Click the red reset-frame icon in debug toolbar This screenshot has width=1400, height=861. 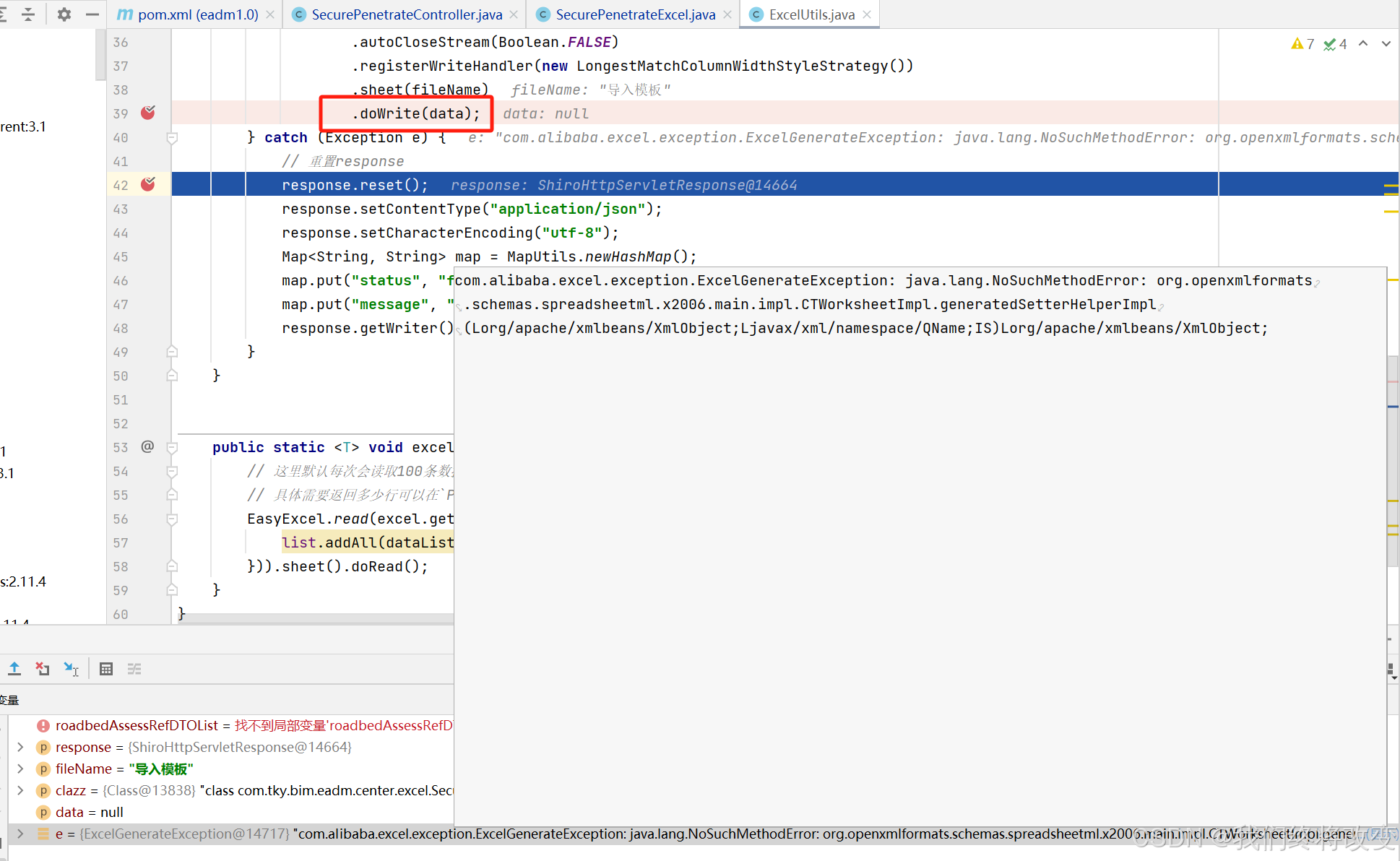click(42, 669)
